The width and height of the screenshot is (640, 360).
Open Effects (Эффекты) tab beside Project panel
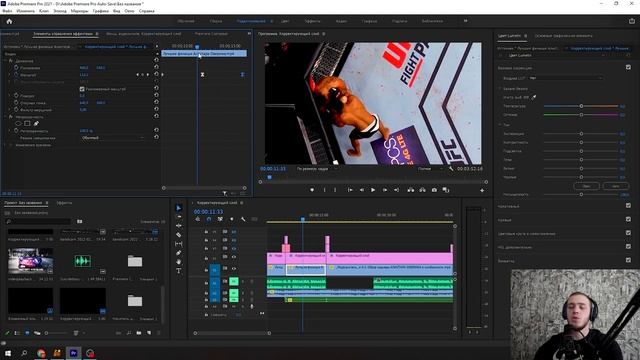(x=64, y=202)
